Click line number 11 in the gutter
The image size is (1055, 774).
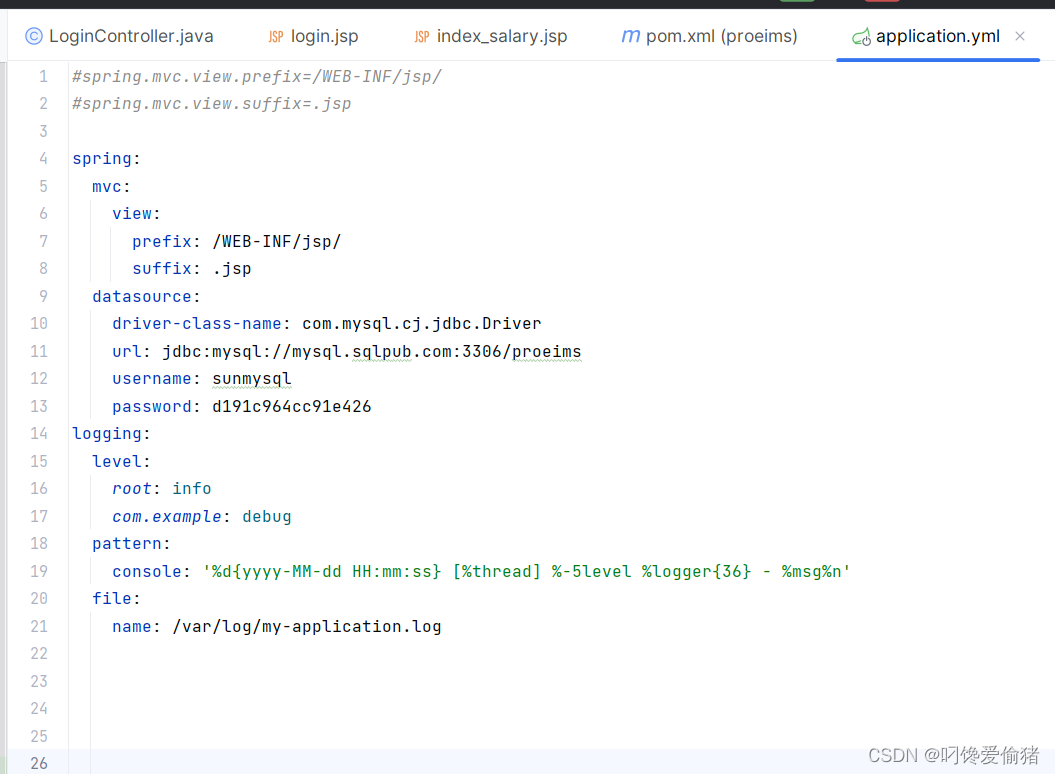[39, 351]
